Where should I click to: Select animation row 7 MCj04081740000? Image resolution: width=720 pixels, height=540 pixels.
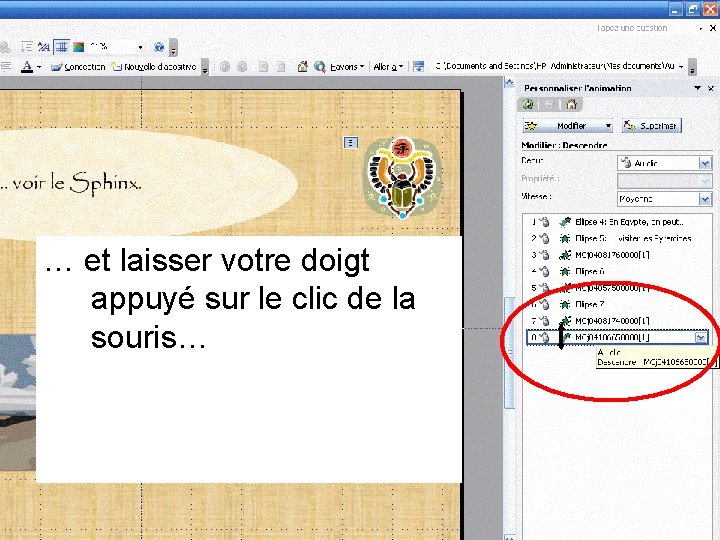tap(618, 321)
